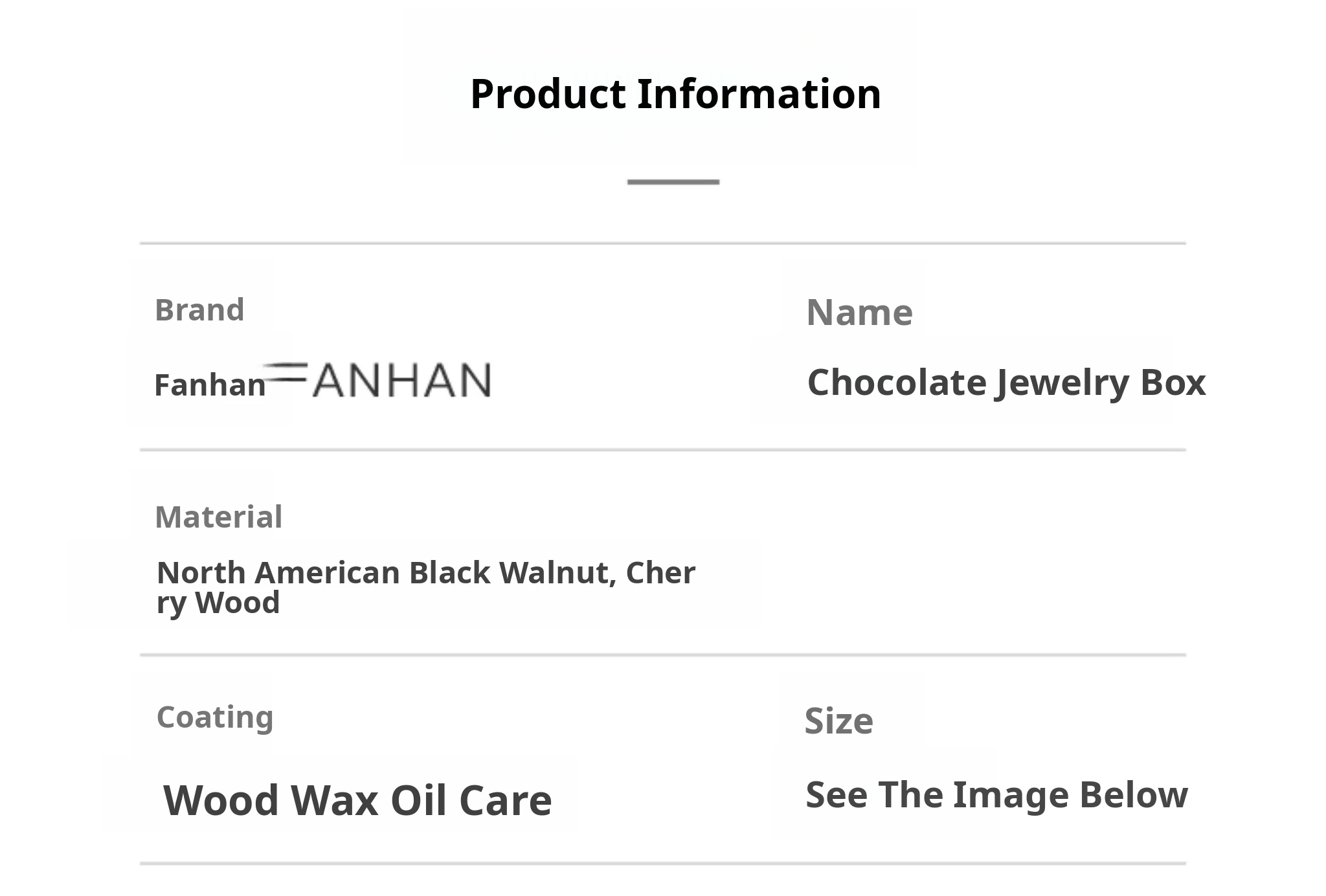The width and height of the screenshot is (1326, 896).
Task: Click the Chocolate Jewelry Box product name
Action: (1006, 383)
